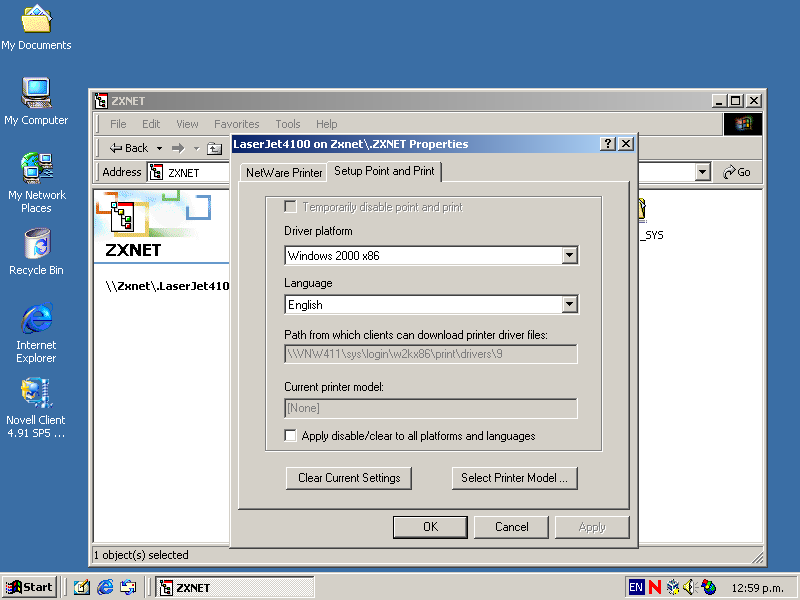
Task: Click the tray icon left of the speaker
Action: (x=673, y=587)
